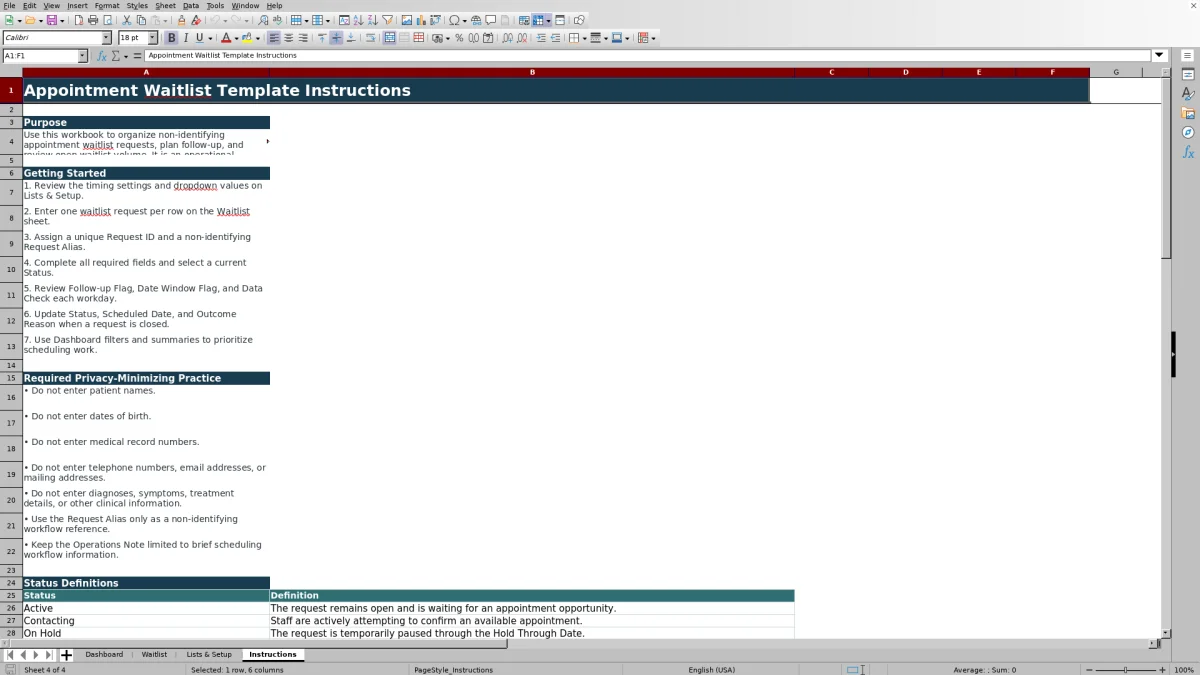Click the Insert Hyperlink icon
This screenshot has height=675, width=1200.
(476, 20)
